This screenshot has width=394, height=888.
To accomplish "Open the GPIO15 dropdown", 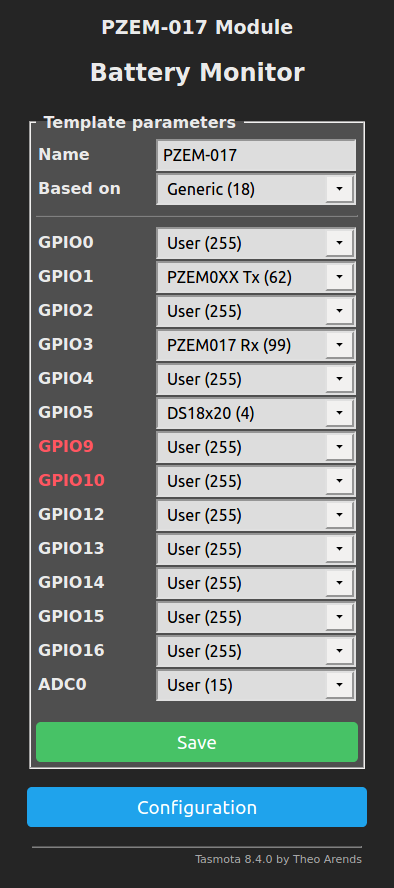I will pyautogui.click(x=256, y=617).
